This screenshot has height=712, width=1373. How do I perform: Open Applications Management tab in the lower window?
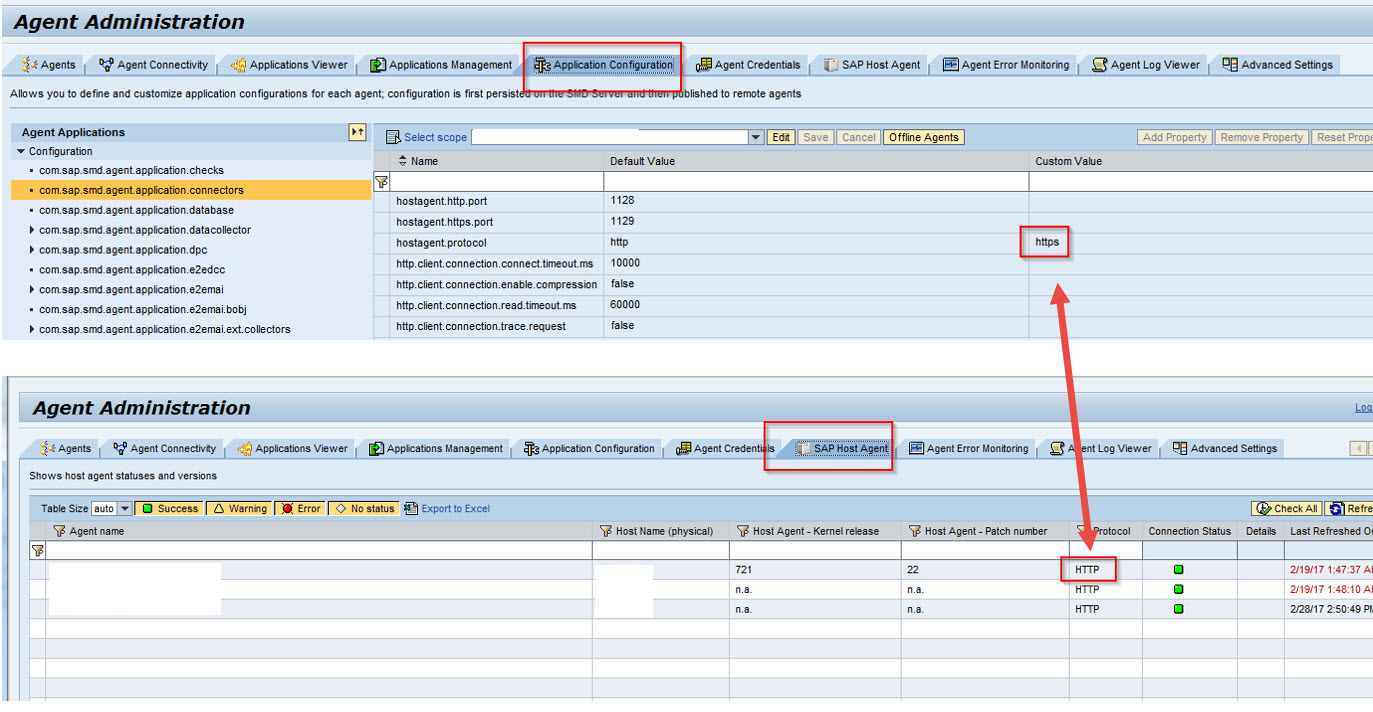tap(435, 449)
